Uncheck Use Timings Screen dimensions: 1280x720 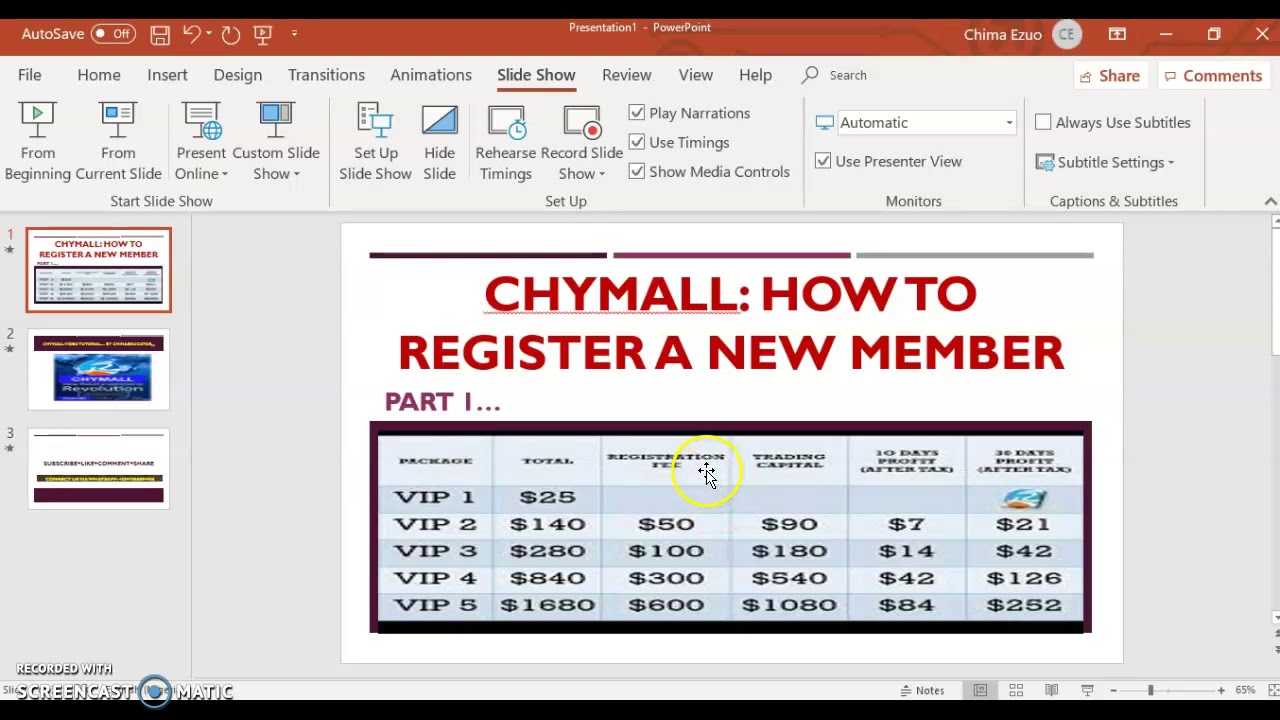tap(637, 142)
